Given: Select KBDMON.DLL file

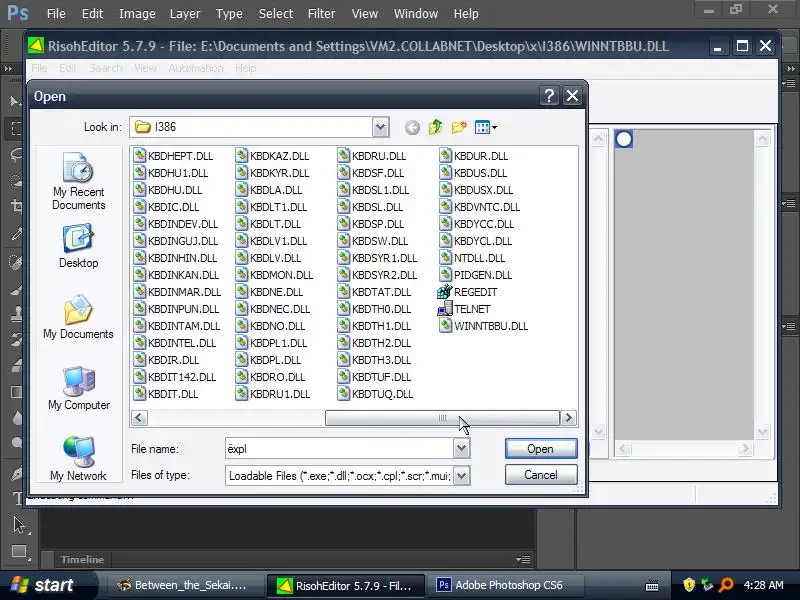Looking at the screenshot, I should pyautogui.click(x=274, y=275).
